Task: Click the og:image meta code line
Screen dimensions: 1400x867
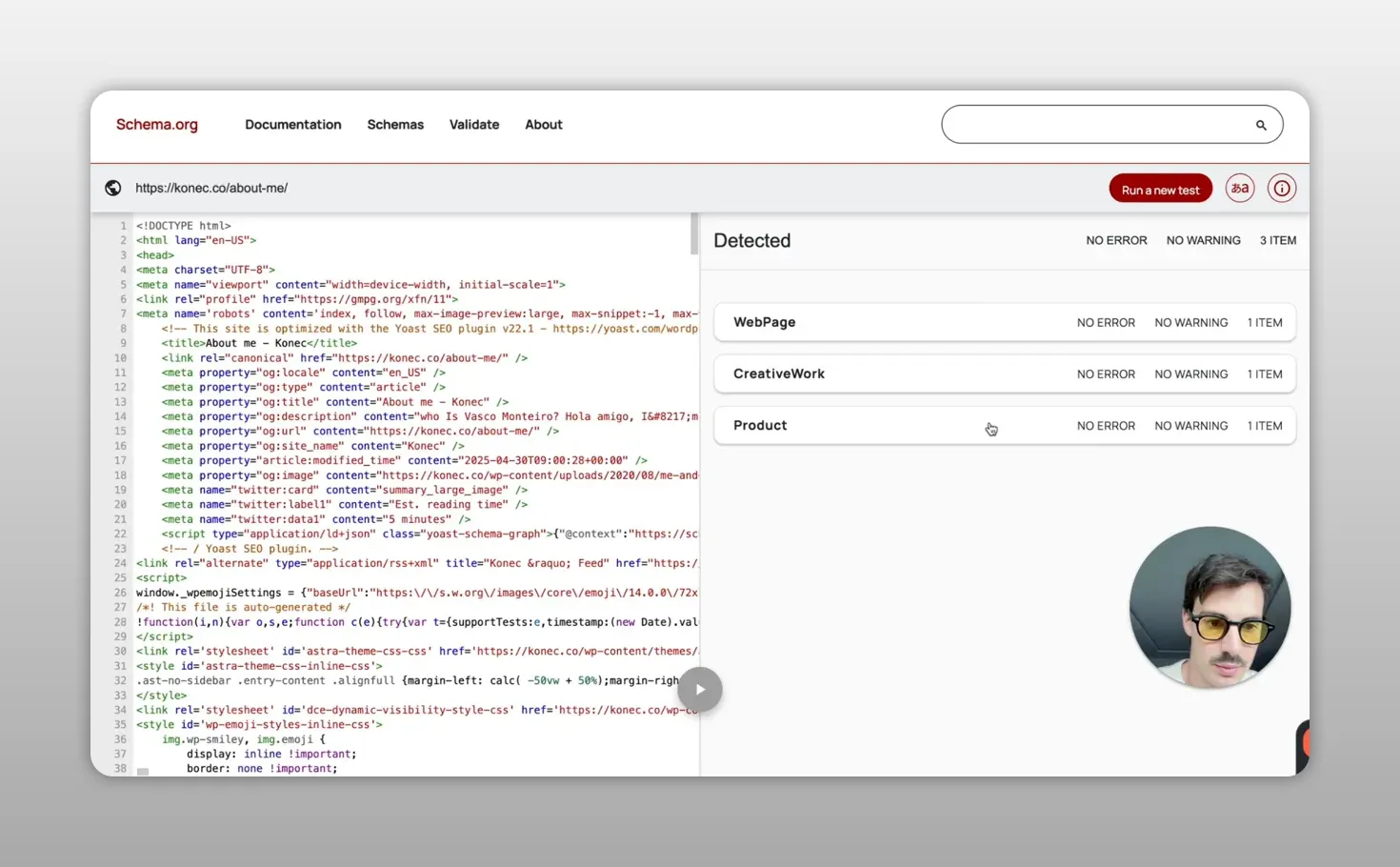Action: point(430,475)
